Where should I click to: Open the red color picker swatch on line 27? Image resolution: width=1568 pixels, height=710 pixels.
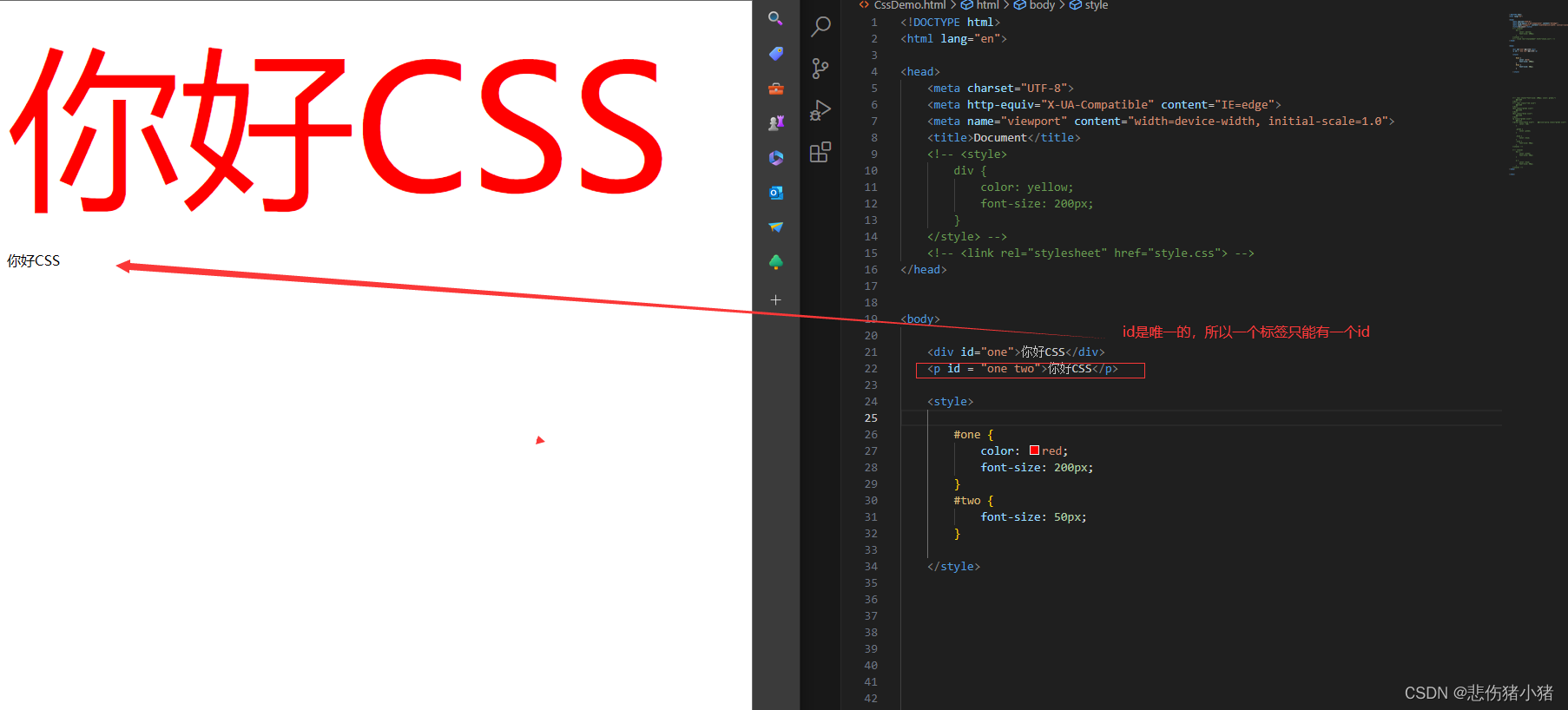pyautogui.click(x=1034, y=450)
